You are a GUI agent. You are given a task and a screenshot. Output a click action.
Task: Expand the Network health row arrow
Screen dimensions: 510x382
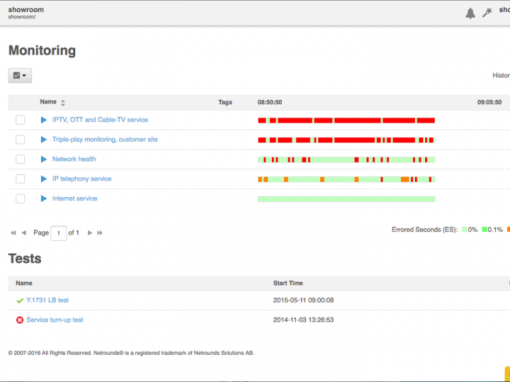pyautogui.click(x=44, y=159)
